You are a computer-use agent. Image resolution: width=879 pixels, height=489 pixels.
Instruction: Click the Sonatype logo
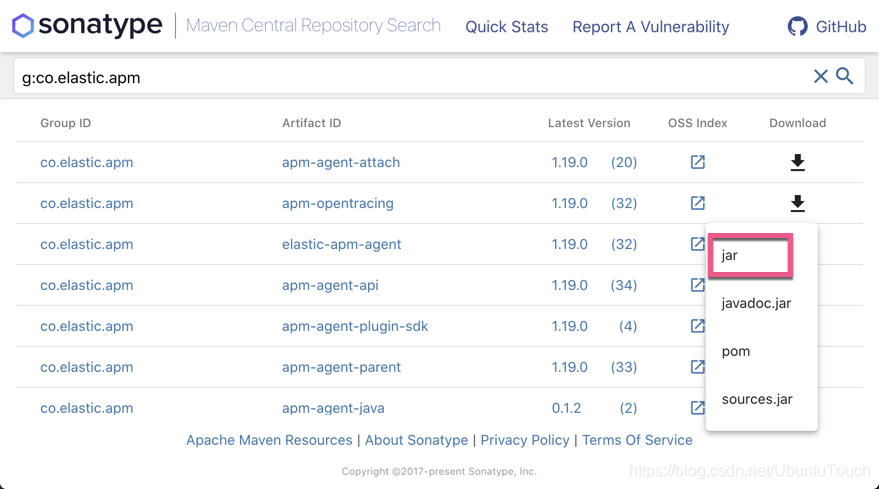tap(87, 25)
